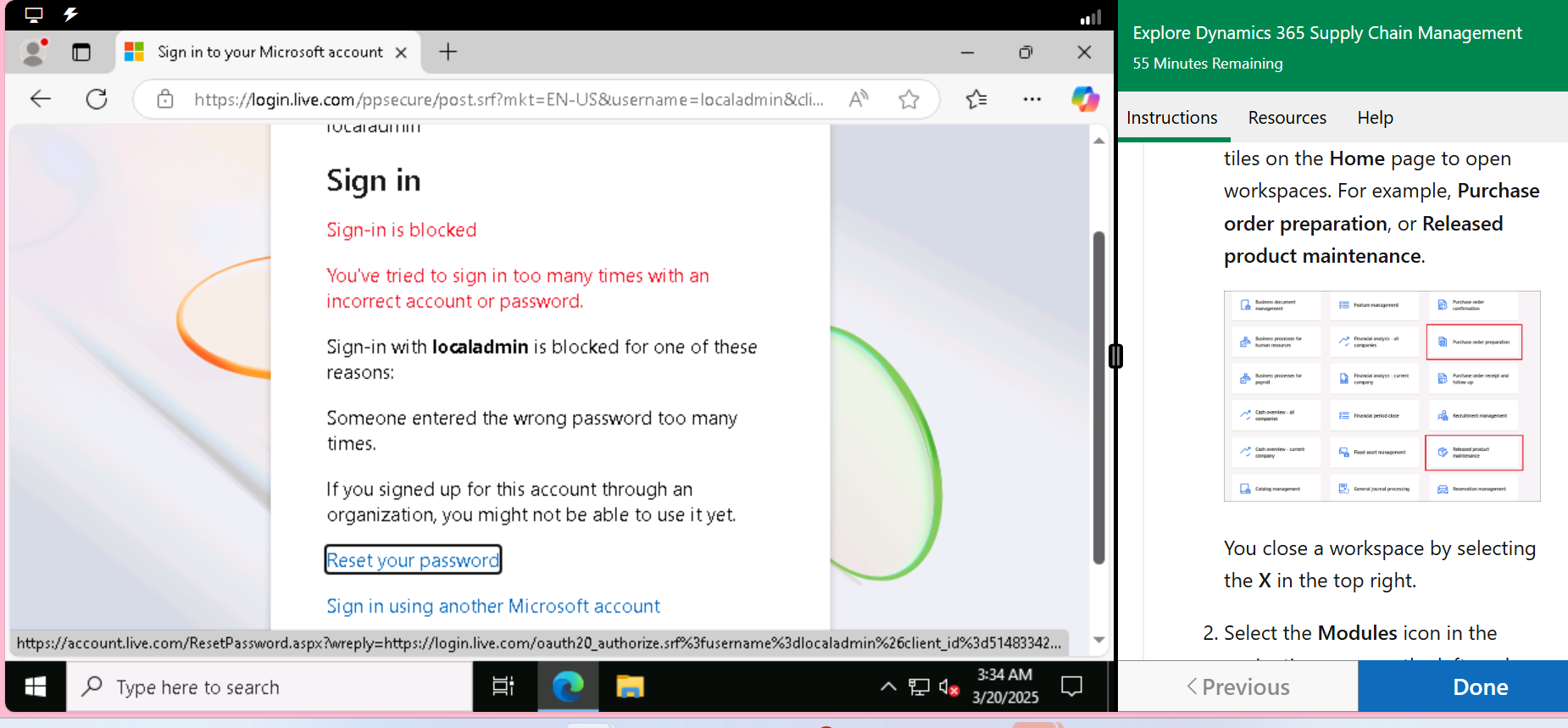The height and width of the screenshot is (728, 1568).
Task: Click the Edge profile avatar icon
Action: click(x=34, y=52)
